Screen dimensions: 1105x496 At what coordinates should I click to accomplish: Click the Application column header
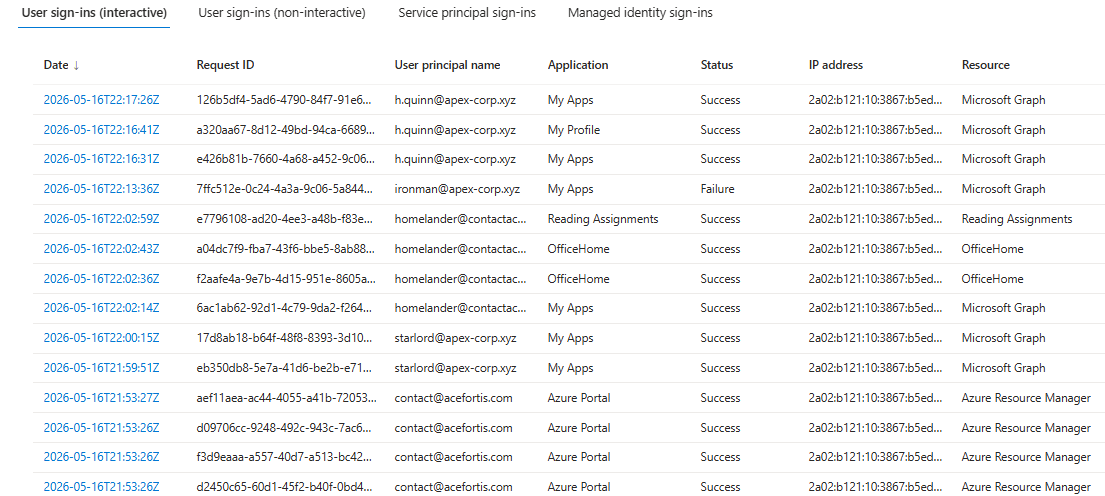578,65
